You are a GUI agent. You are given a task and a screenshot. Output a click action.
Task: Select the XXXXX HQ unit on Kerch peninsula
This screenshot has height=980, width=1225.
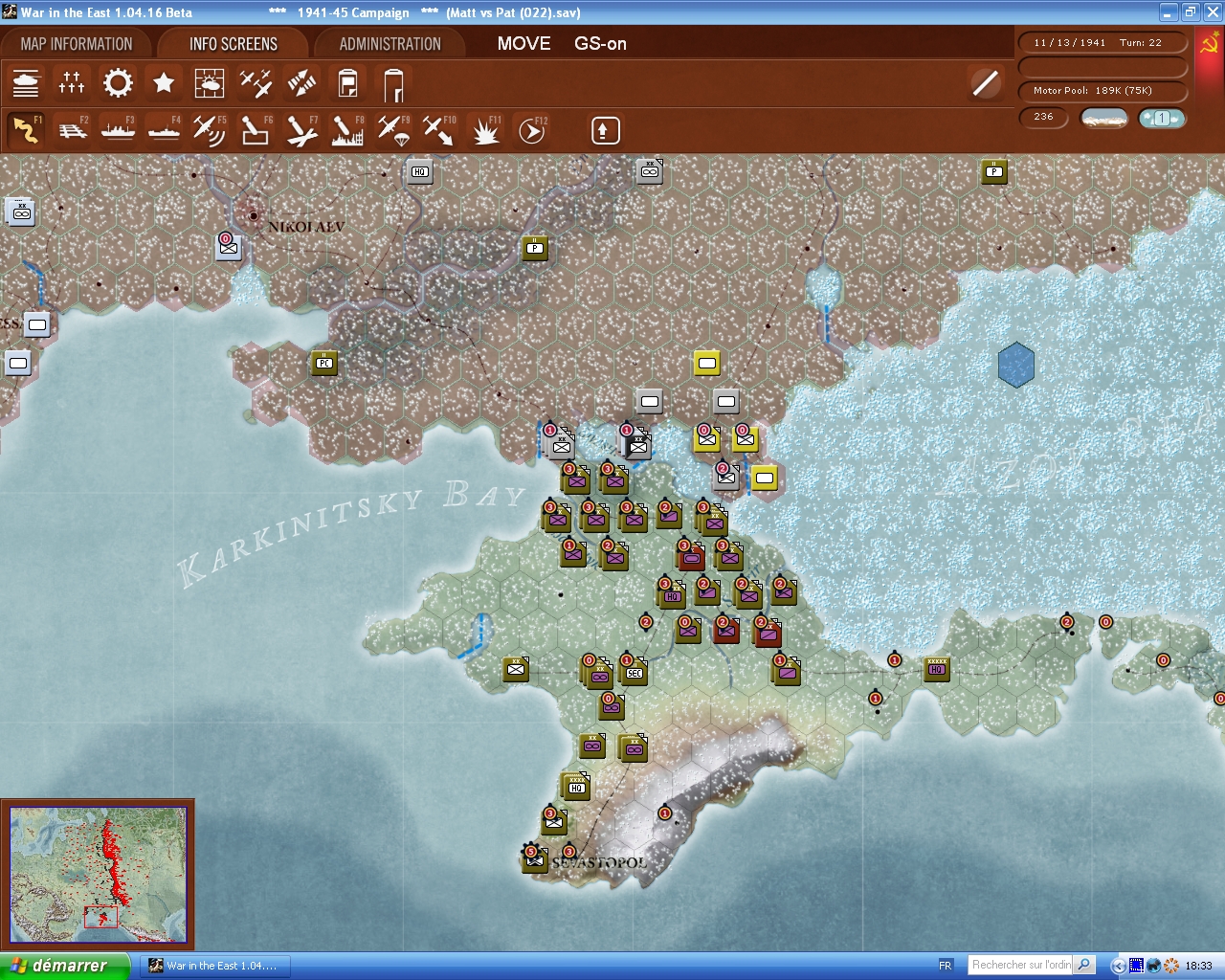937,669
